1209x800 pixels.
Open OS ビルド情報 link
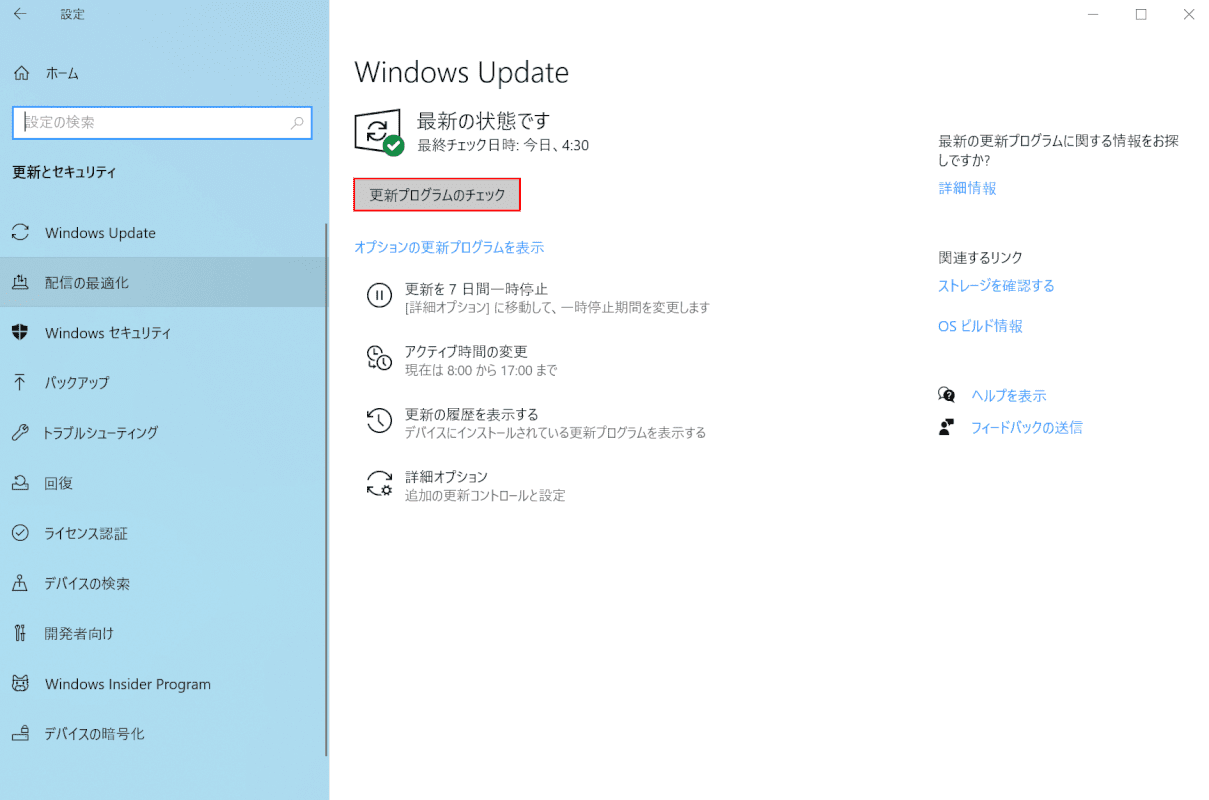click(x=980, y=326)
